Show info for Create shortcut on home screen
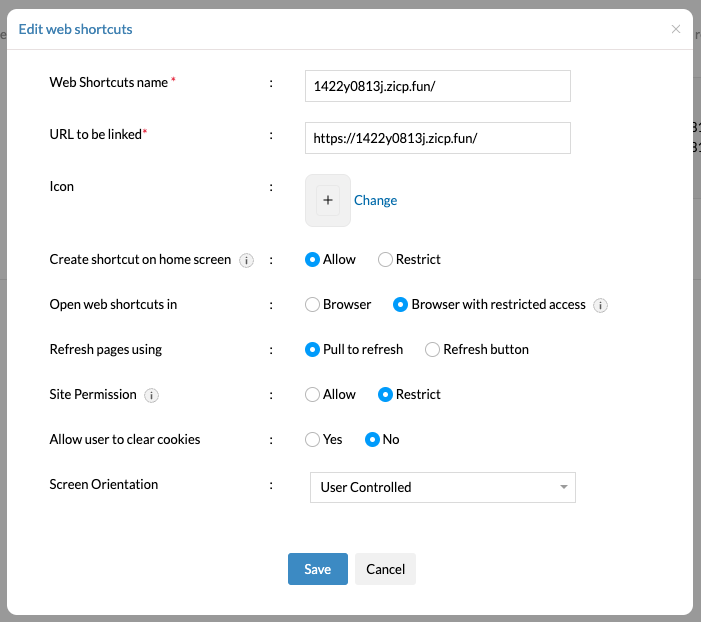The image size is (701, 622). click(246, 260)
